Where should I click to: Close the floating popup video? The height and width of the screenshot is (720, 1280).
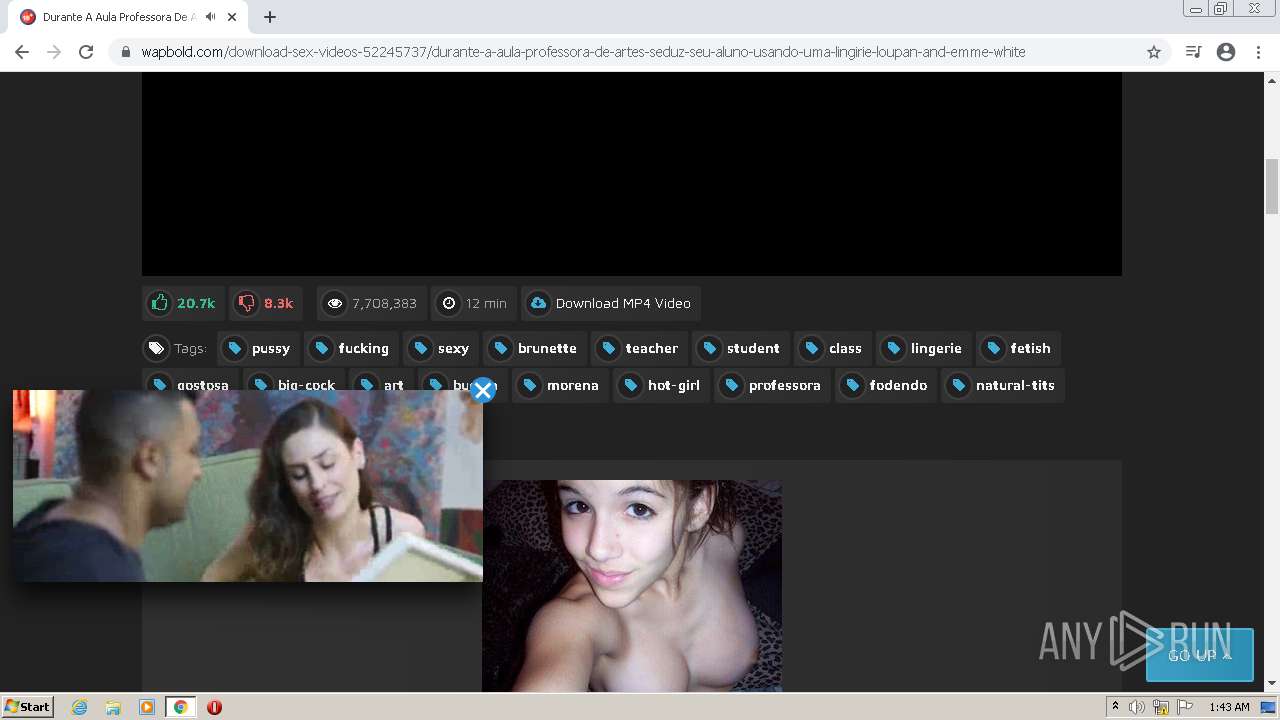point(483,390)
